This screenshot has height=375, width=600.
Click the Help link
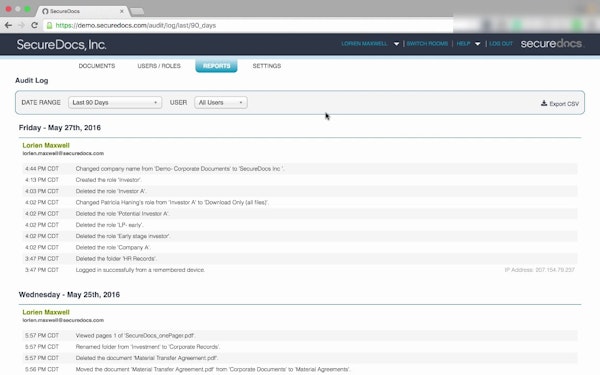(463, 44)
